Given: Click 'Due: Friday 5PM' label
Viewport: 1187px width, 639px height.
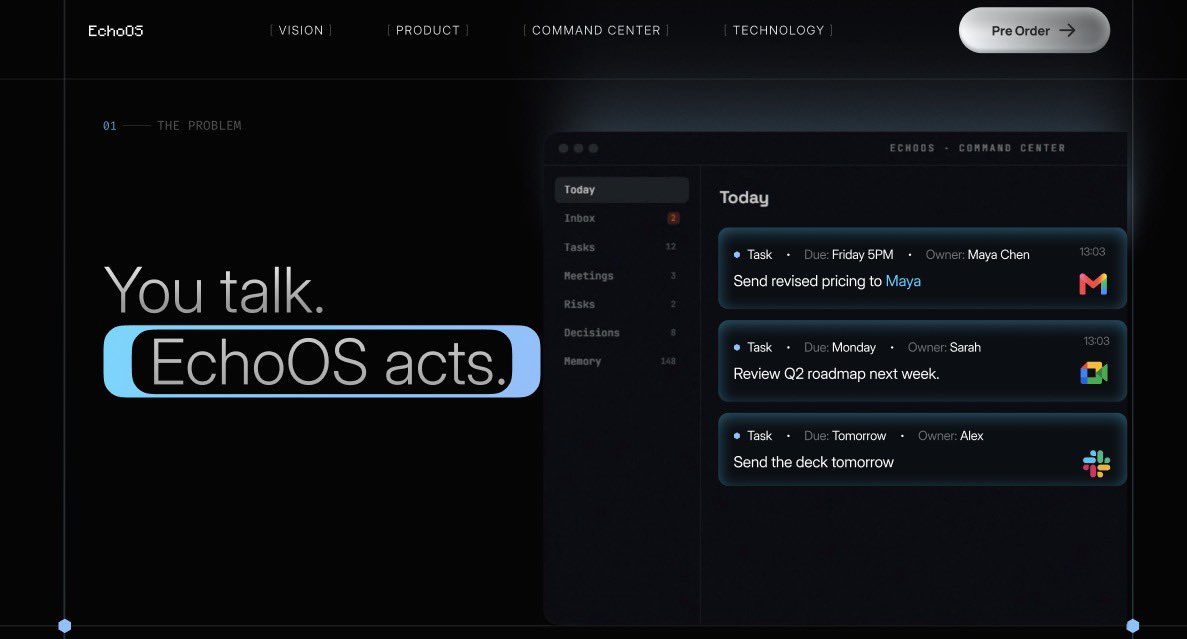Looking at the screenshot, I should click(848, 254).
